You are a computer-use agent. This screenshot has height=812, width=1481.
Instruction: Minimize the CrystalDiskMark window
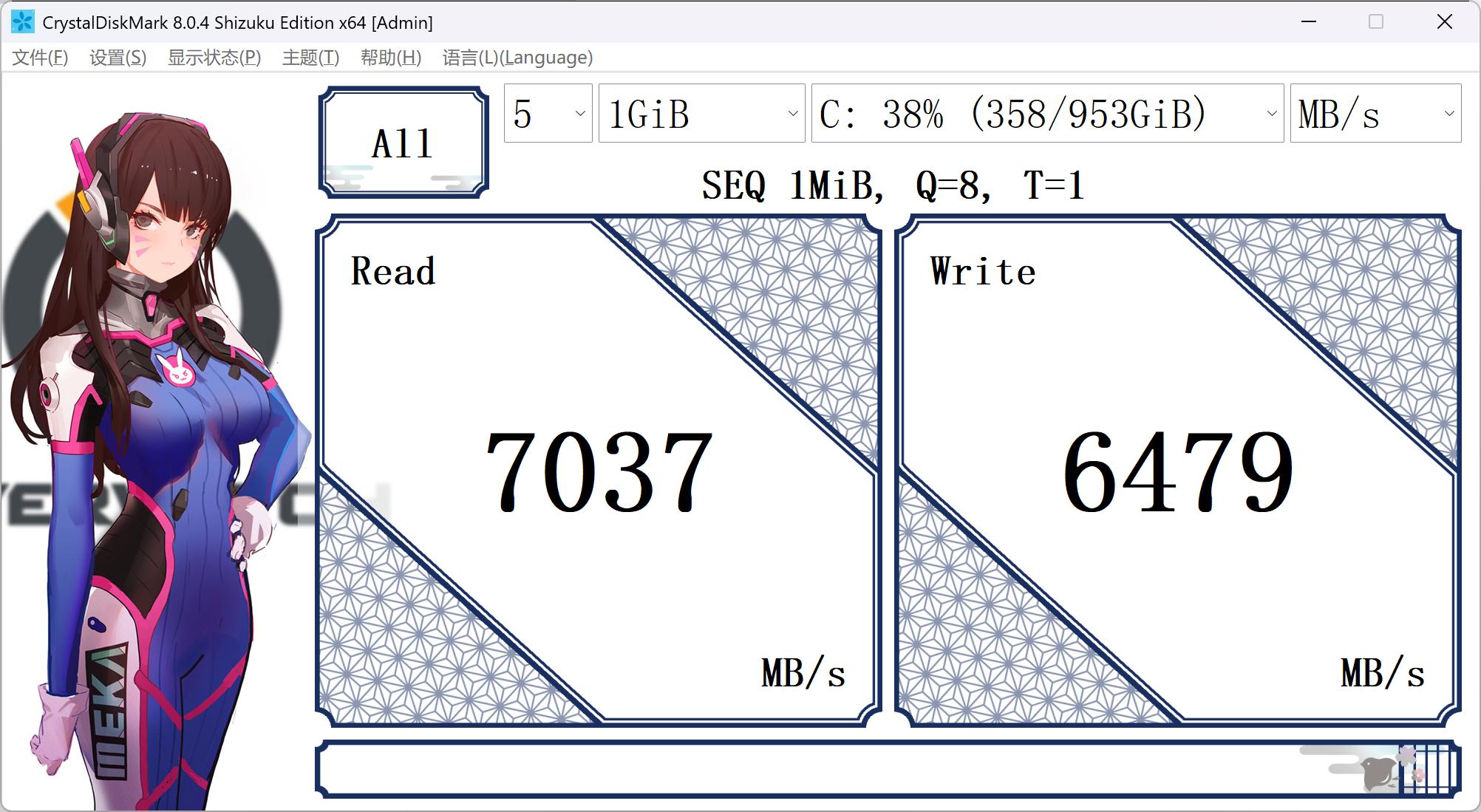pyautogui.click(x=1309, y=22)
